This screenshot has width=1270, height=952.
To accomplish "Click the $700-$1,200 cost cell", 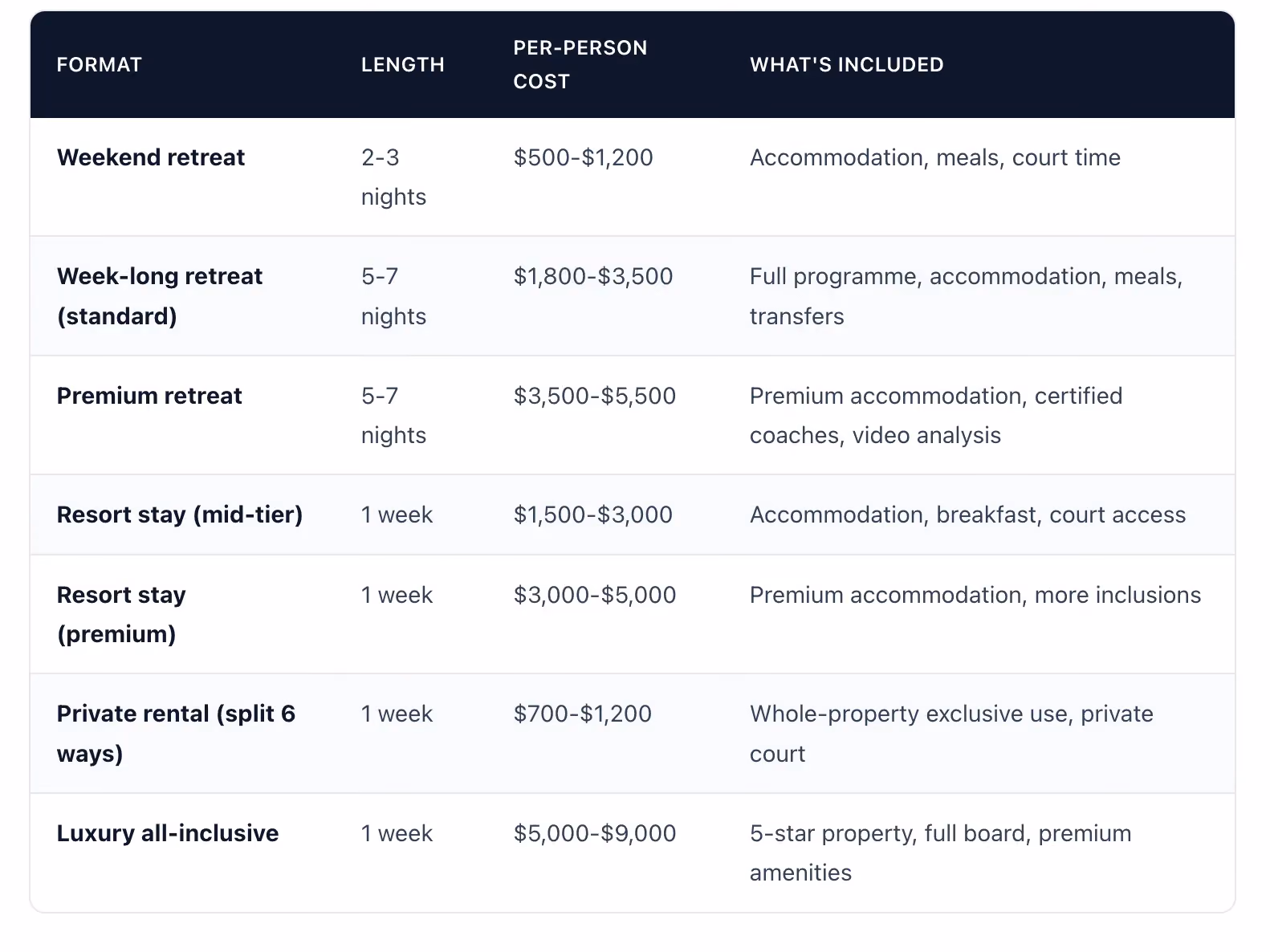I will click(583, 714).
